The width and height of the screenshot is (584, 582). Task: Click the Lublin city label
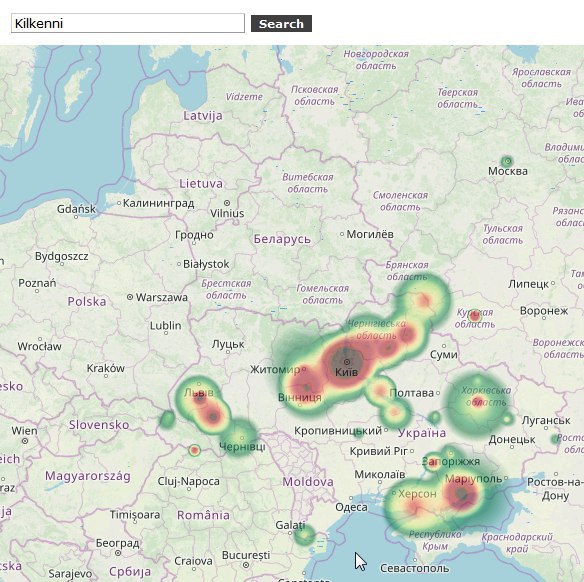click(166, 326)
